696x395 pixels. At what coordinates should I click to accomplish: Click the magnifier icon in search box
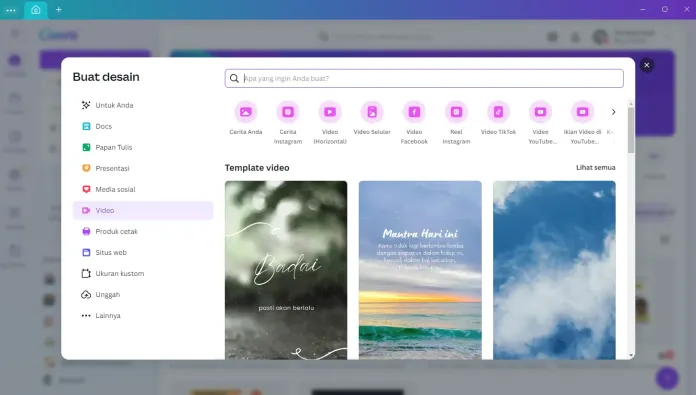(x=234, y=79)
